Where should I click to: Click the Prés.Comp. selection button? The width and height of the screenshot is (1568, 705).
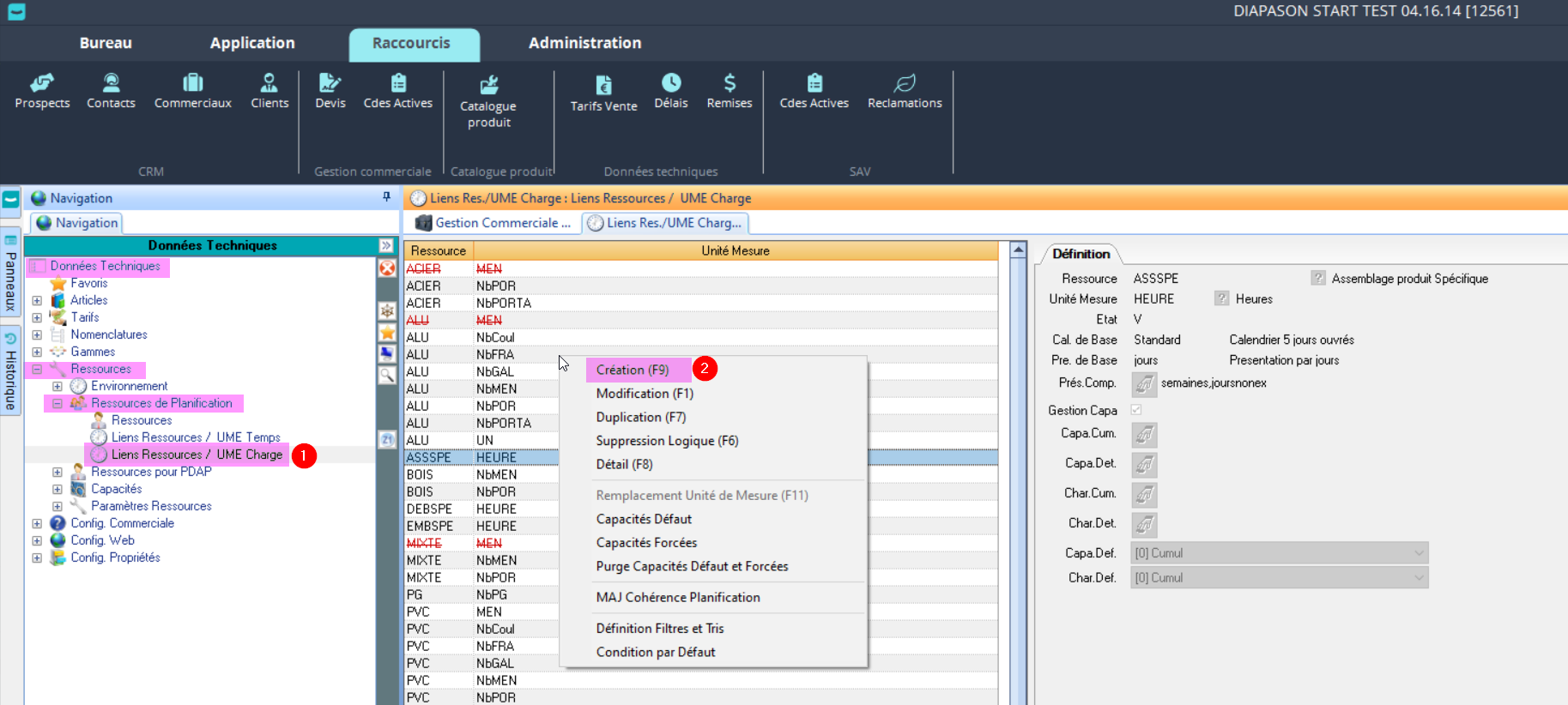coord(1144,383)
